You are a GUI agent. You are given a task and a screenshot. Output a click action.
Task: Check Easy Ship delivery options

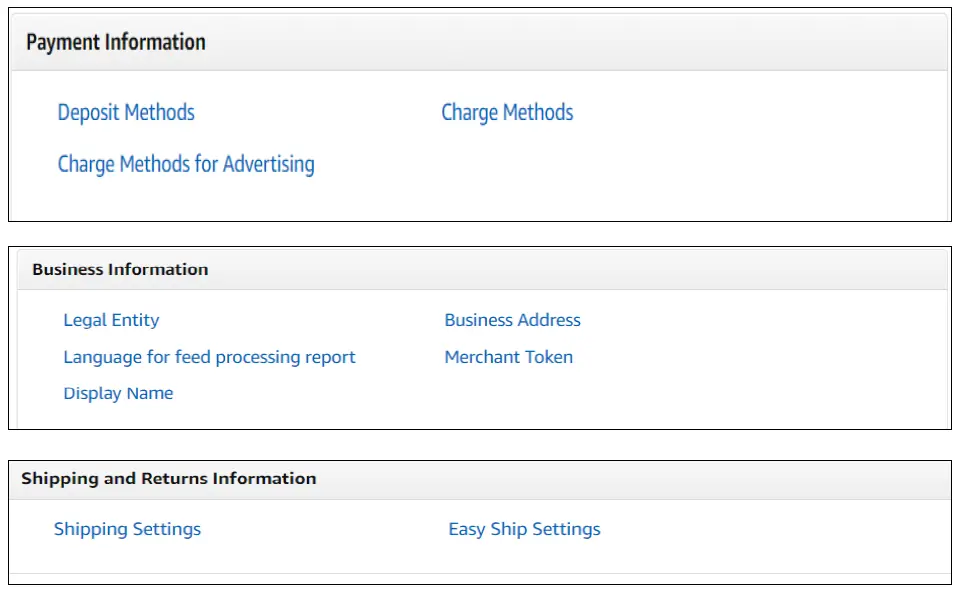tap(525, 529)
